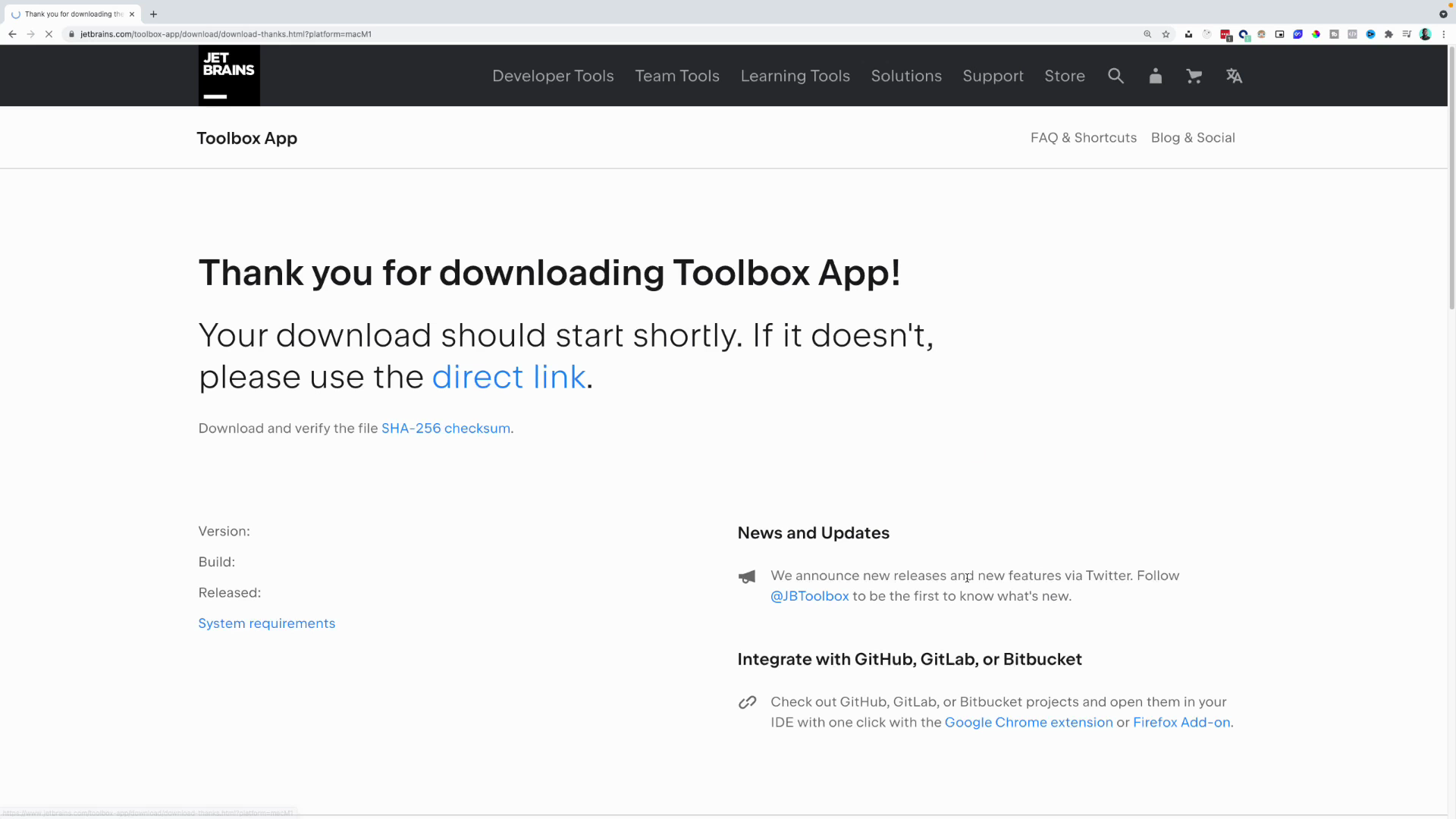Image resolution: width=1456 pixels, height=819 pixels.
Task: Click the picture-in-picture extension icon
Action: click(x=1279, y=34)
